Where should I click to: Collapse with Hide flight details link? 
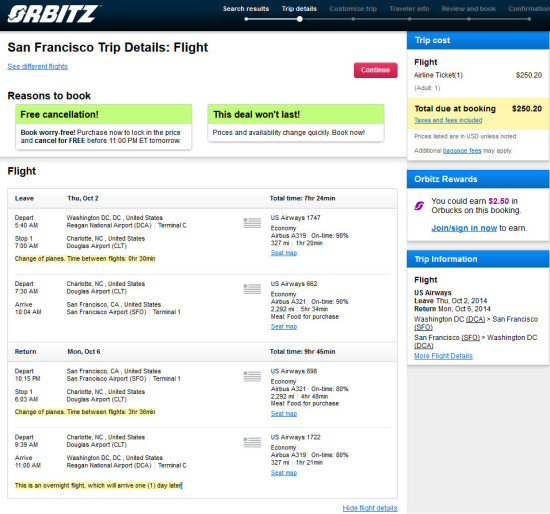coord(370,508)
